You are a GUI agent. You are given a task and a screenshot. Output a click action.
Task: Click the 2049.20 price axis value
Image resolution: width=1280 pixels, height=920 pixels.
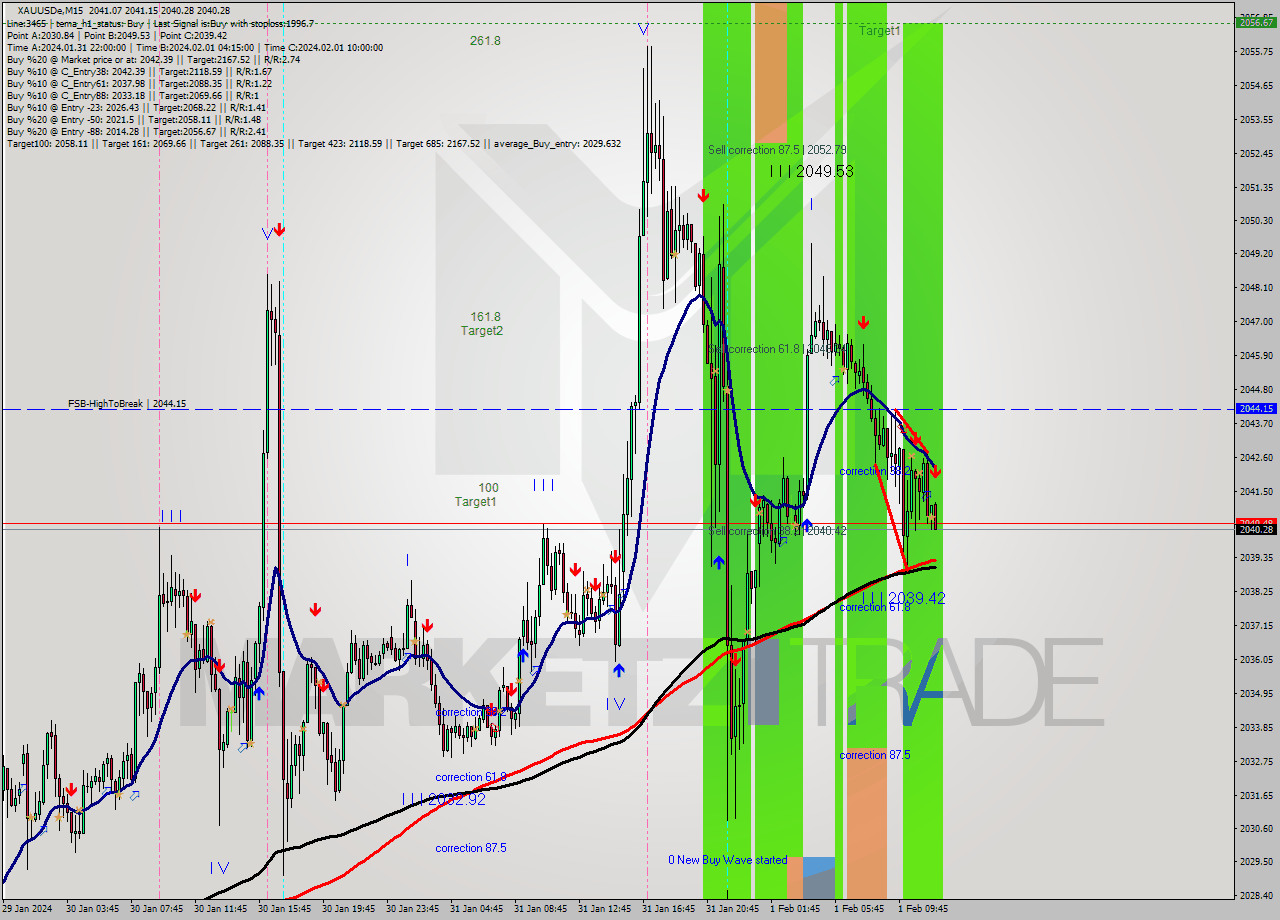tap(1256, 253)
